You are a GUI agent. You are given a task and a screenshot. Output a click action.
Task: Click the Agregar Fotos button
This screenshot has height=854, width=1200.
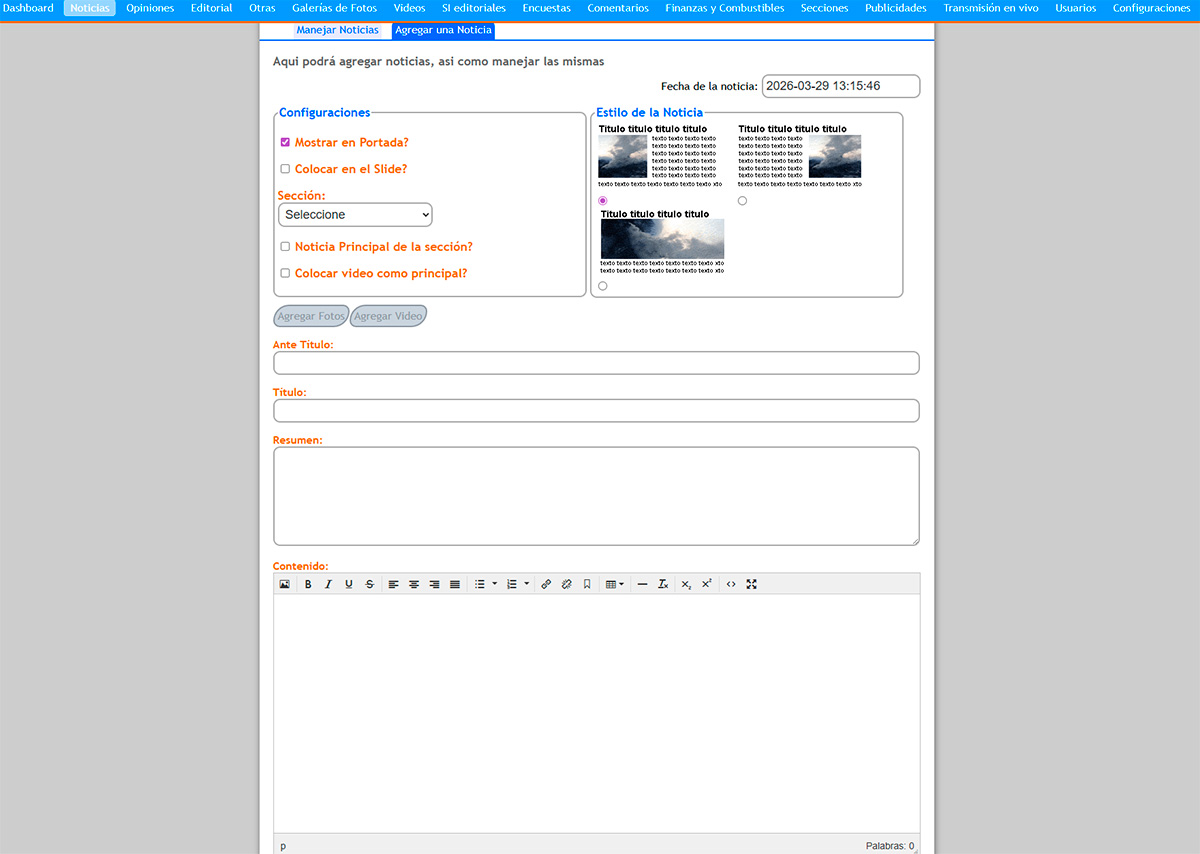coord(311,316)
